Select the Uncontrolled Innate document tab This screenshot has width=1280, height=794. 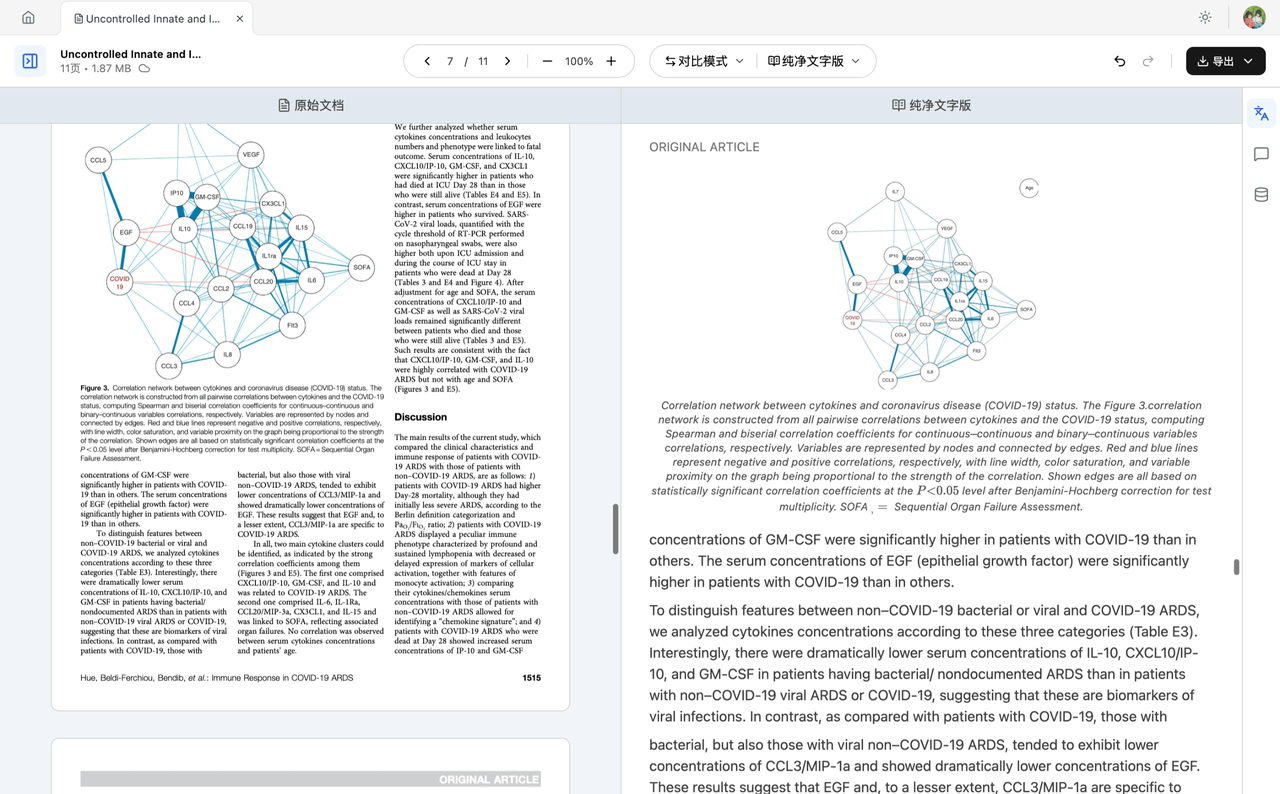[152, 18]
